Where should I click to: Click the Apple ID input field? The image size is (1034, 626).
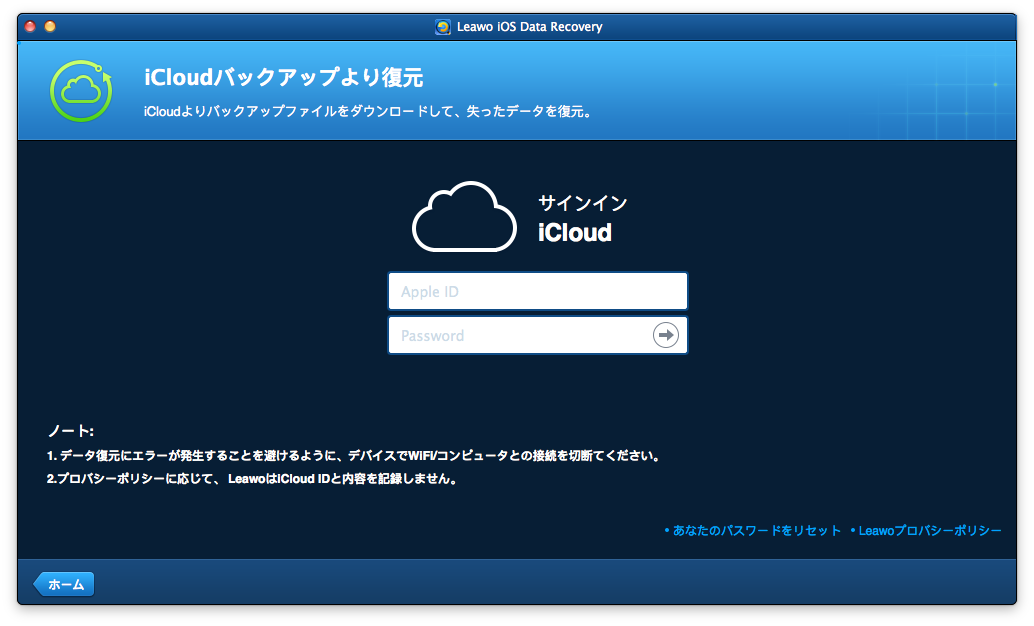[537, 291]
